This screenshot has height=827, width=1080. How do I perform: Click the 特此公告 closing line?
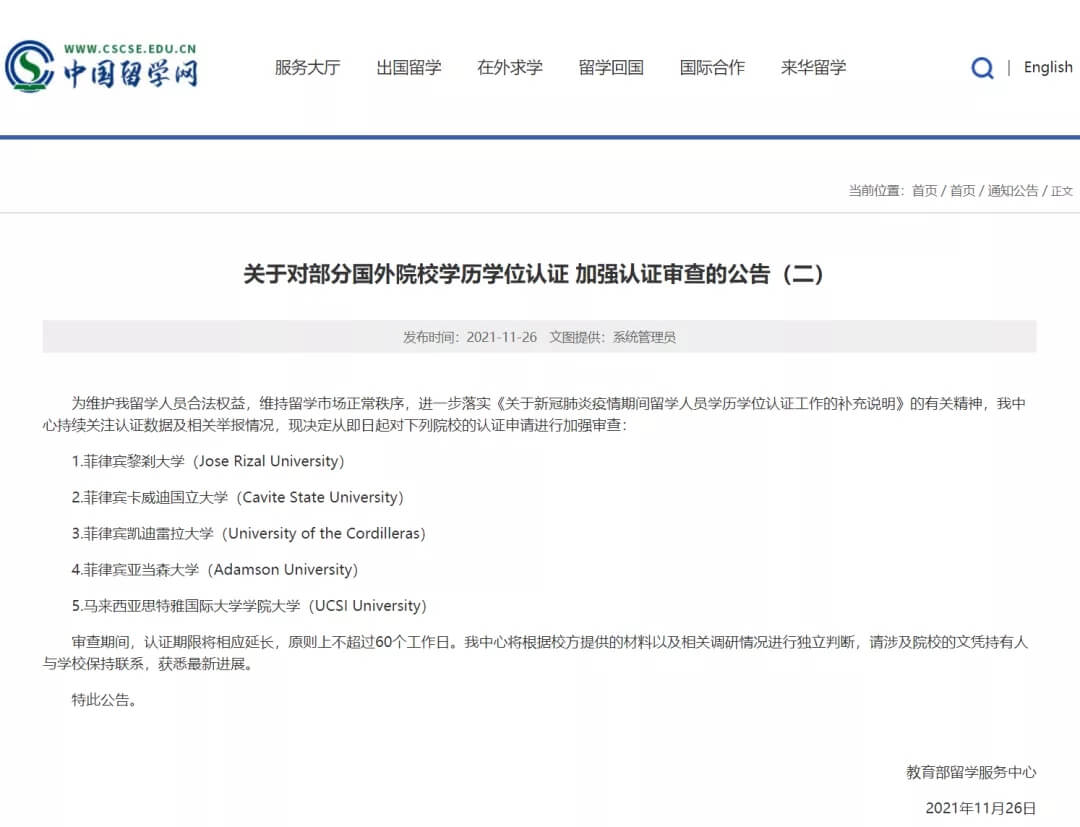104,700
